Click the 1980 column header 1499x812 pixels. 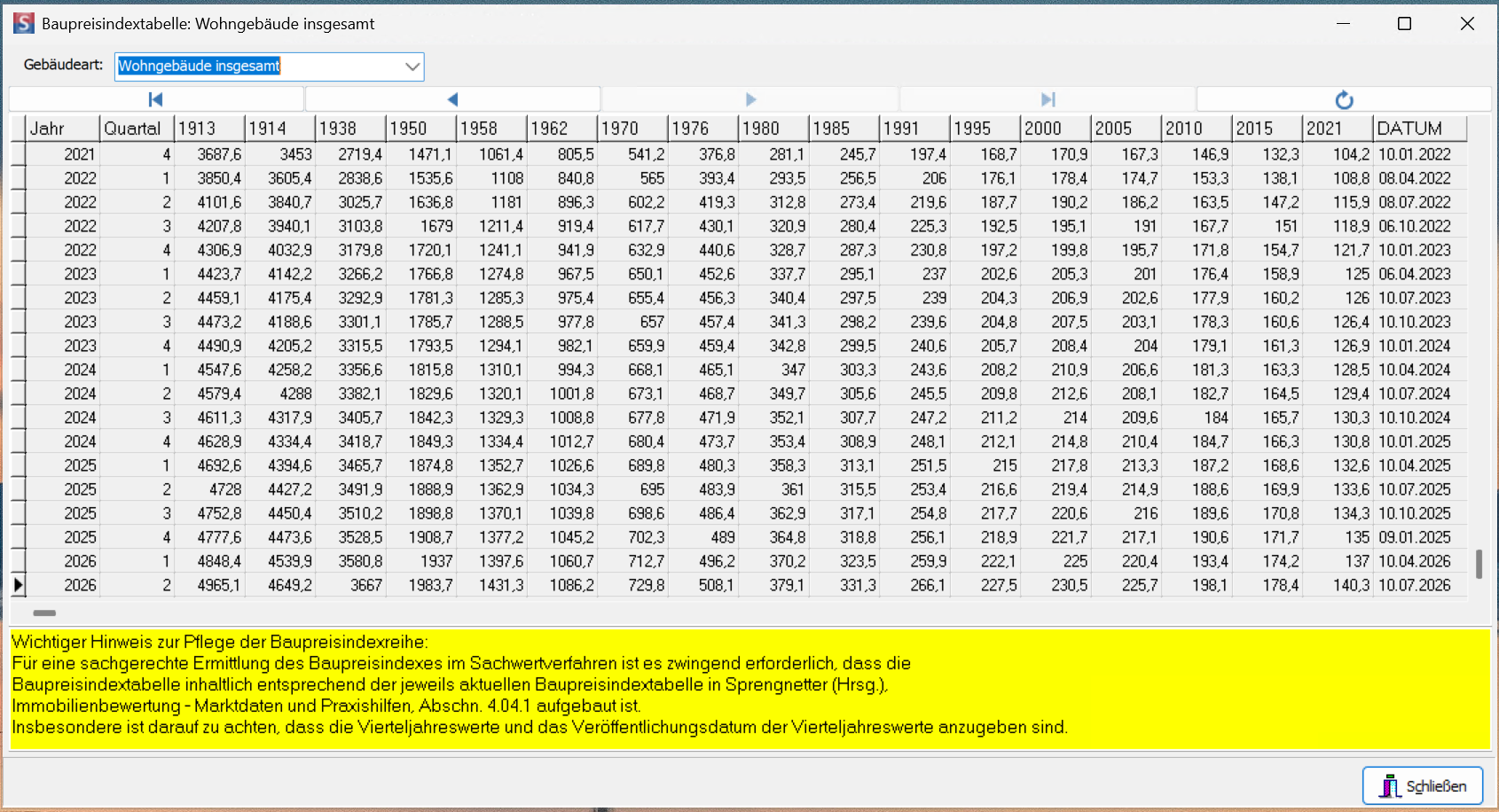pos(773,129)
